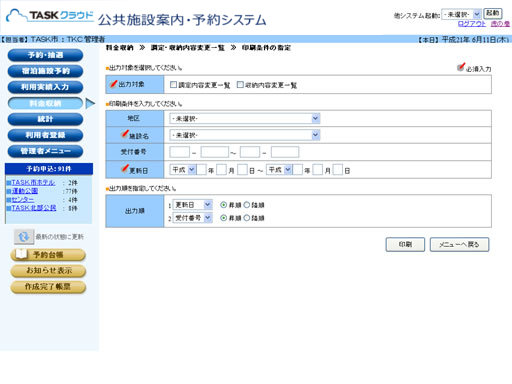Select 降順 for output order row 1

247,205
